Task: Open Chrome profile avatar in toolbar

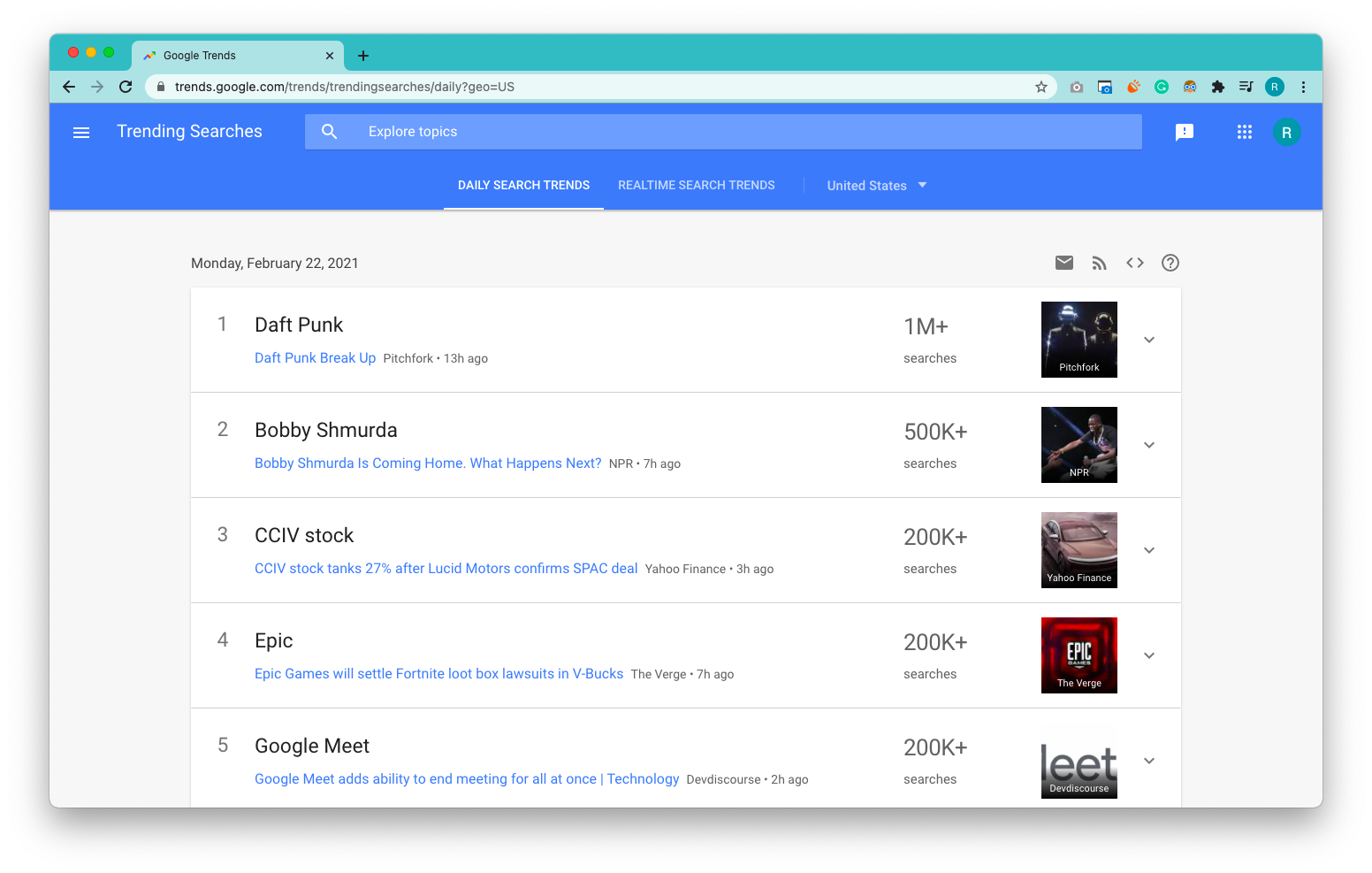Action: 1275,87
